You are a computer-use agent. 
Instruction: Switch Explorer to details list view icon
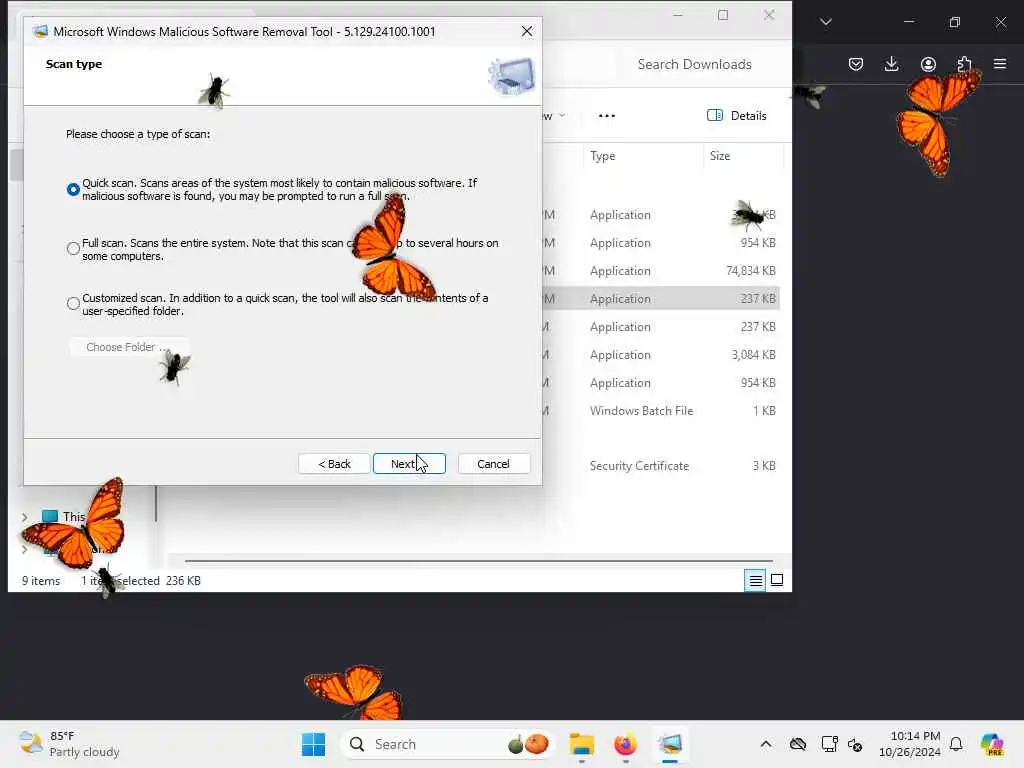coord(755,580)
